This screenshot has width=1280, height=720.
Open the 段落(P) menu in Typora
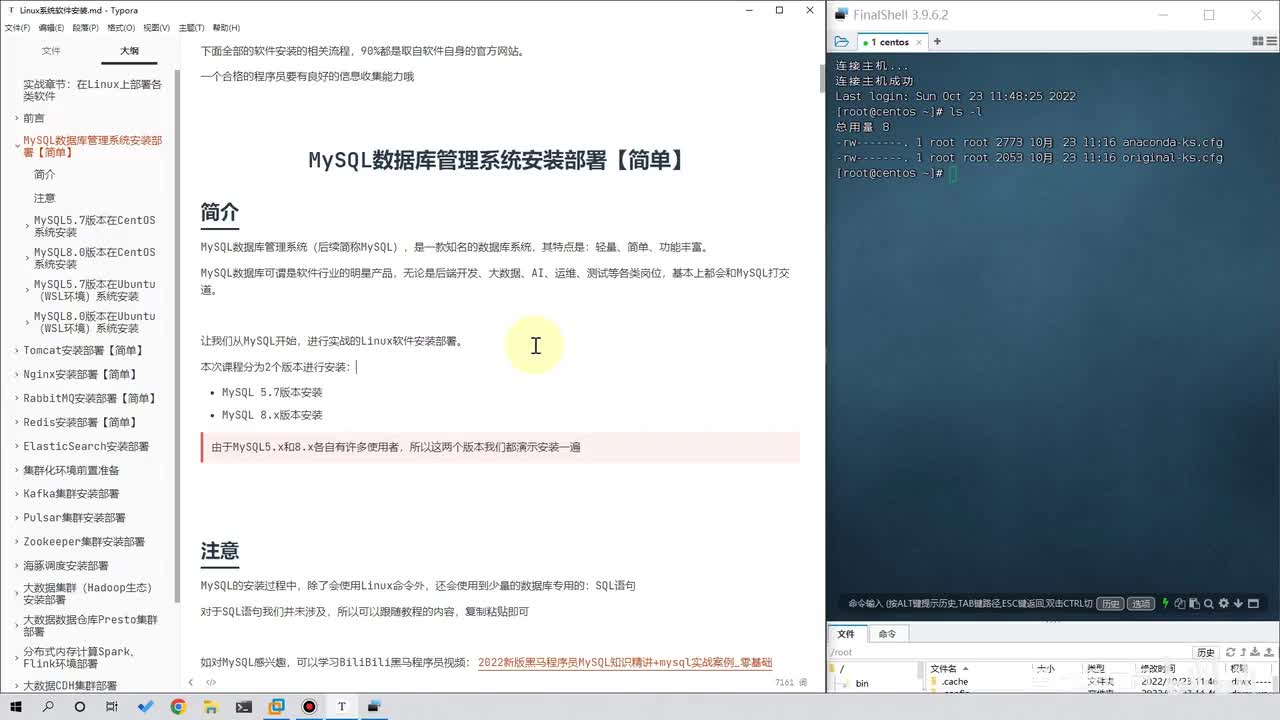pyautogui.click(x=86, y=28)
